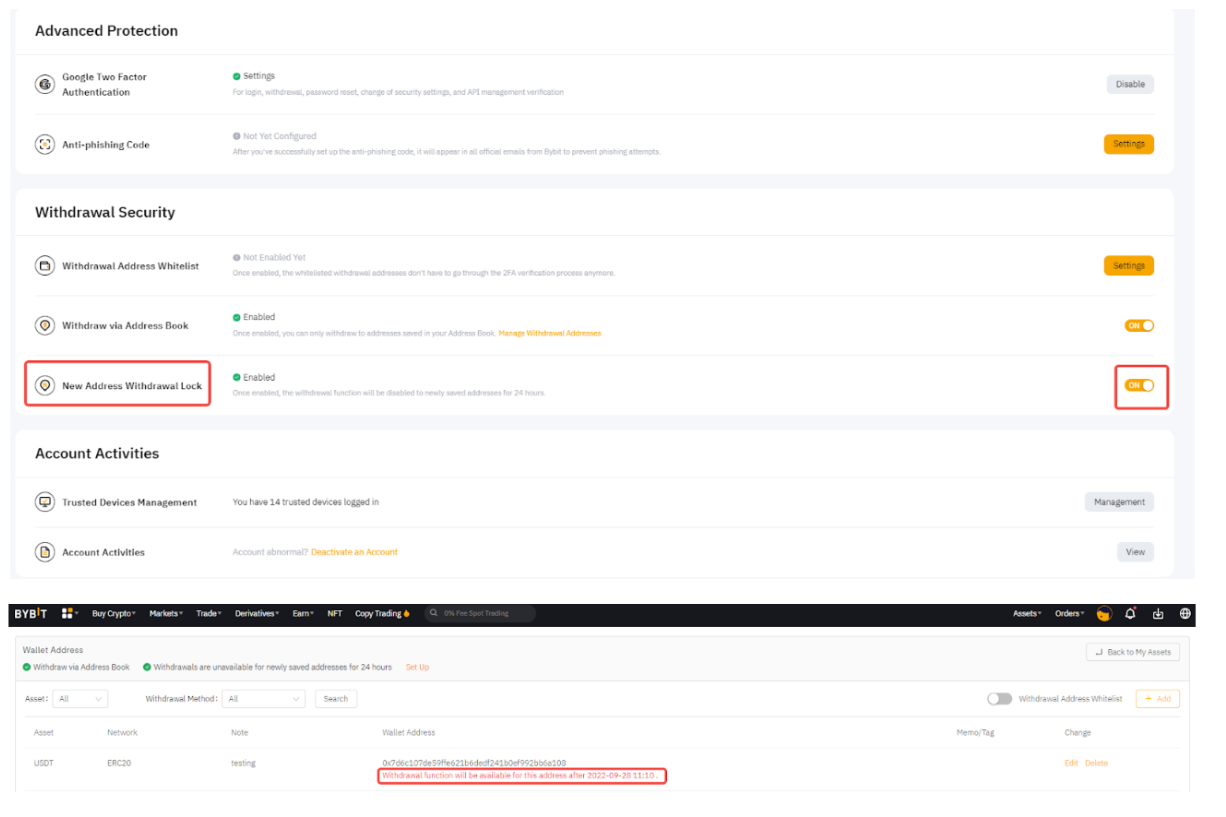
Task: Expand the Derivatives menu
Action: click(x=258, y=614)
